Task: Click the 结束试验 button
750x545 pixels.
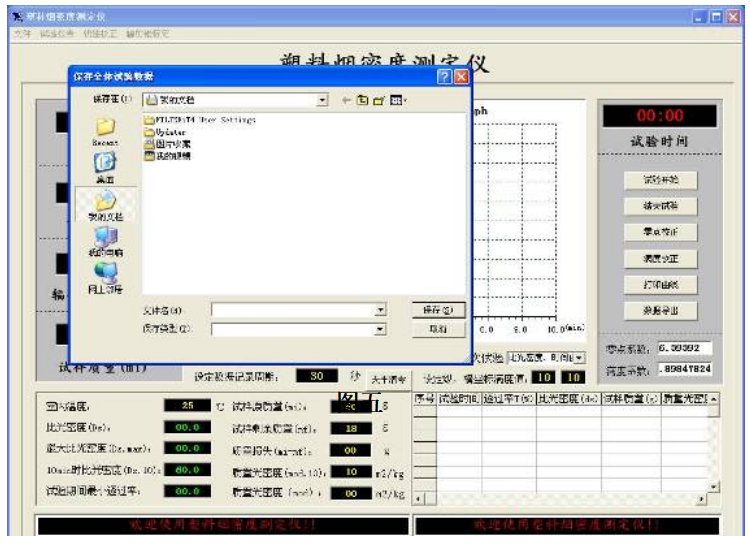Action: coord(661,206)
